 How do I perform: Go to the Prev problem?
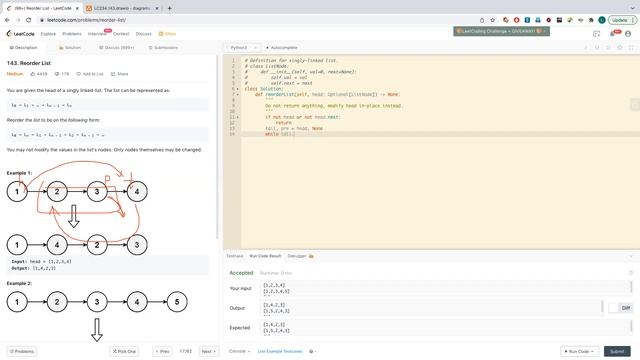162,351
